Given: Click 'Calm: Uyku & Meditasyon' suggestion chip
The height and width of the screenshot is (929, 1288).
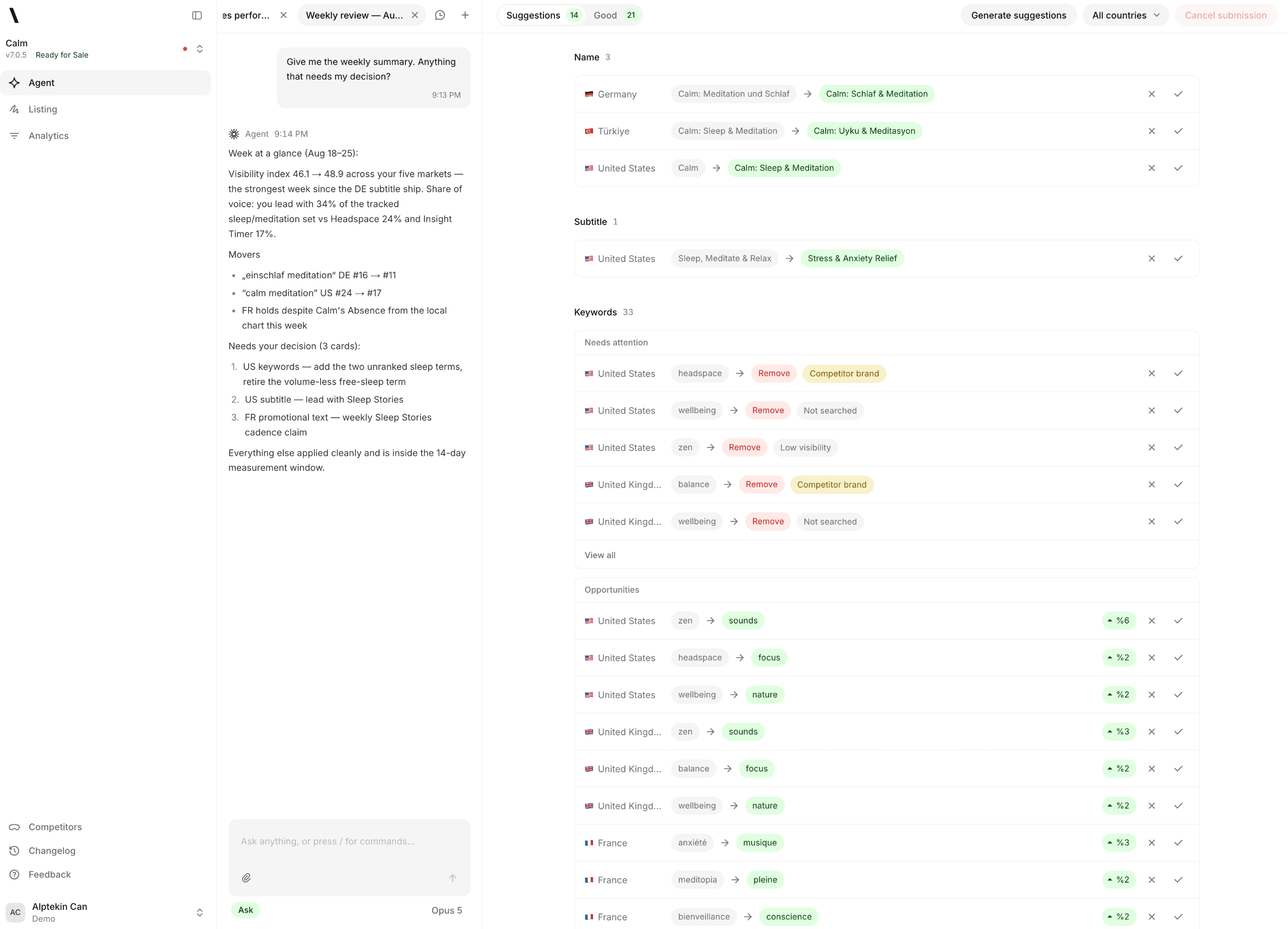Looking at the screenshot, I should pyautogui.click(x=864, y=131).
